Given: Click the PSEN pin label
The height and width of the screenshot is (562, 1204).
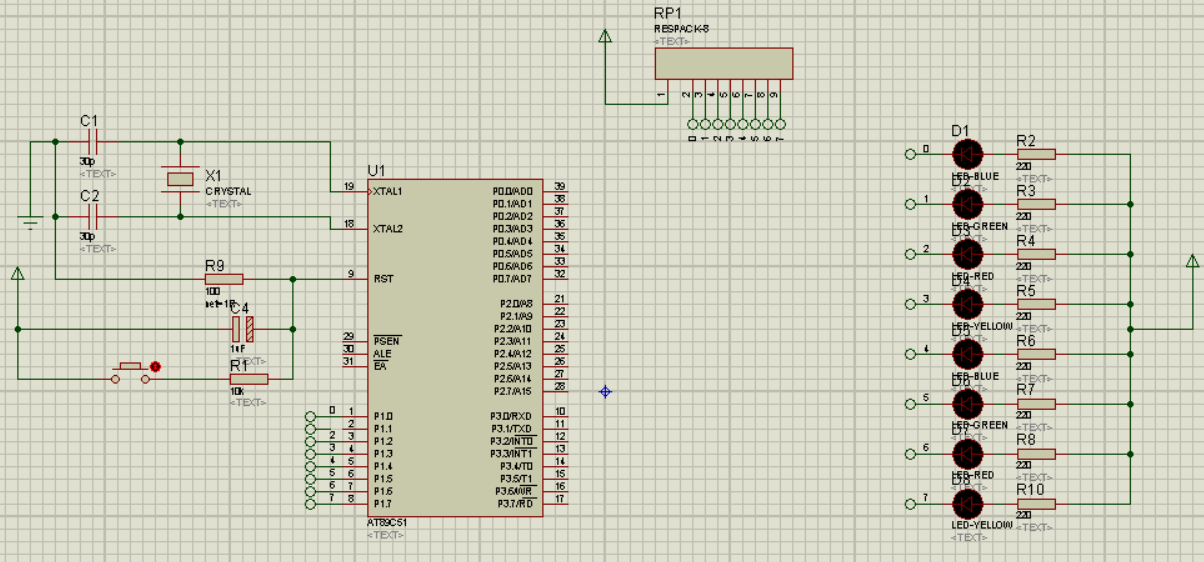Looking at the screenshot, I should pyautogui.click(x=386, y=341).
